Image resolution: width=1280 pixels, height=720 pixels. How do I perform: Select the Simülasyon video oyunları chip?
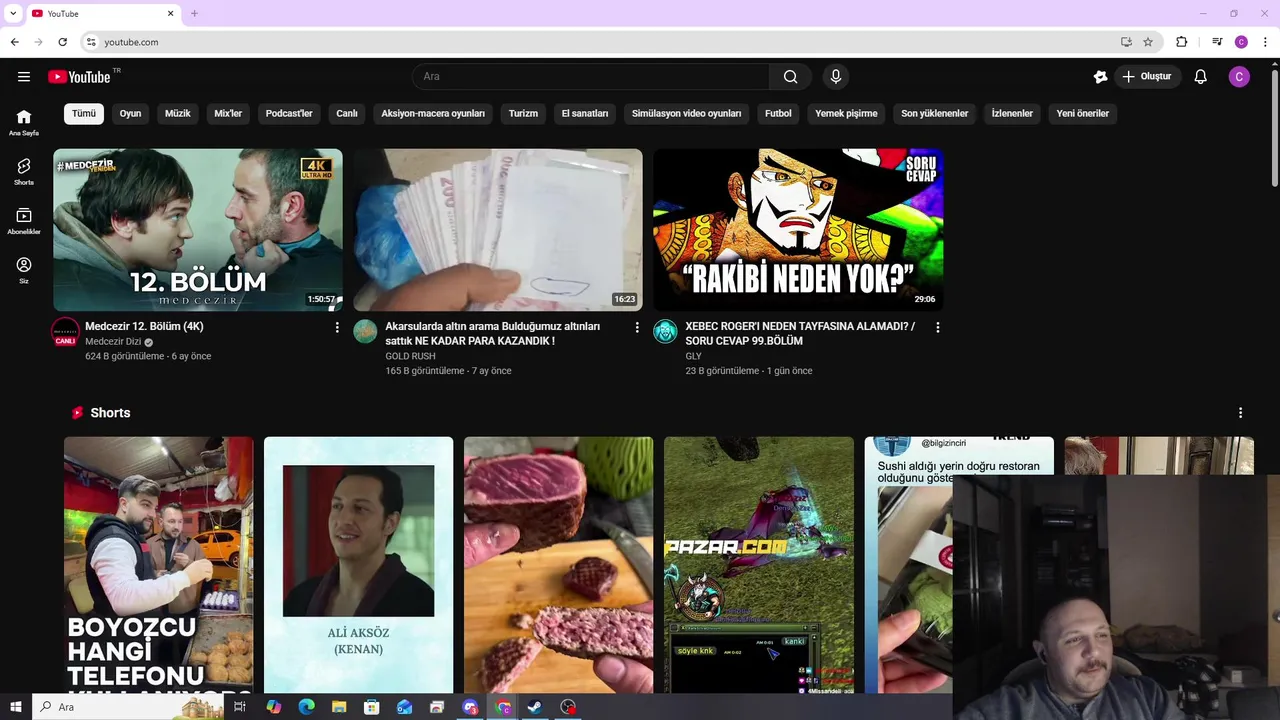click(686, 113)
